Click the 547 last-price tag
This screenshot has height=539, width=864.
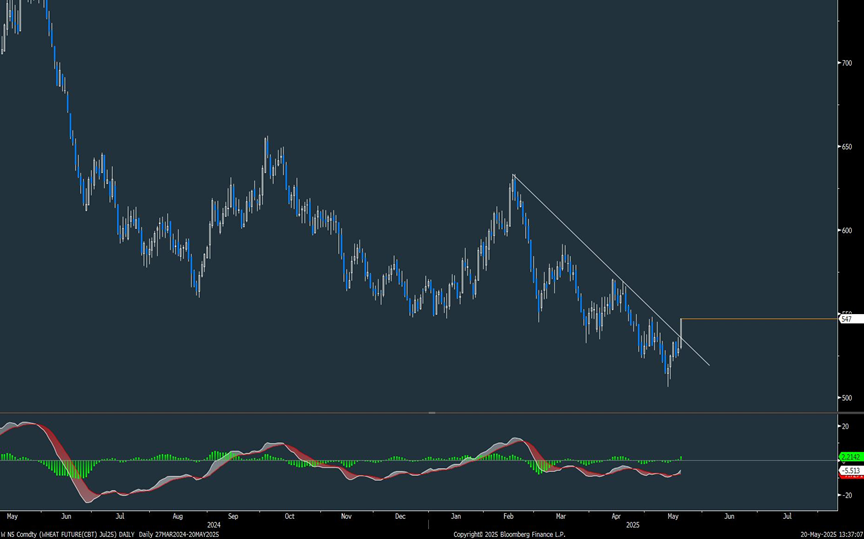click(x=851, y=319)
